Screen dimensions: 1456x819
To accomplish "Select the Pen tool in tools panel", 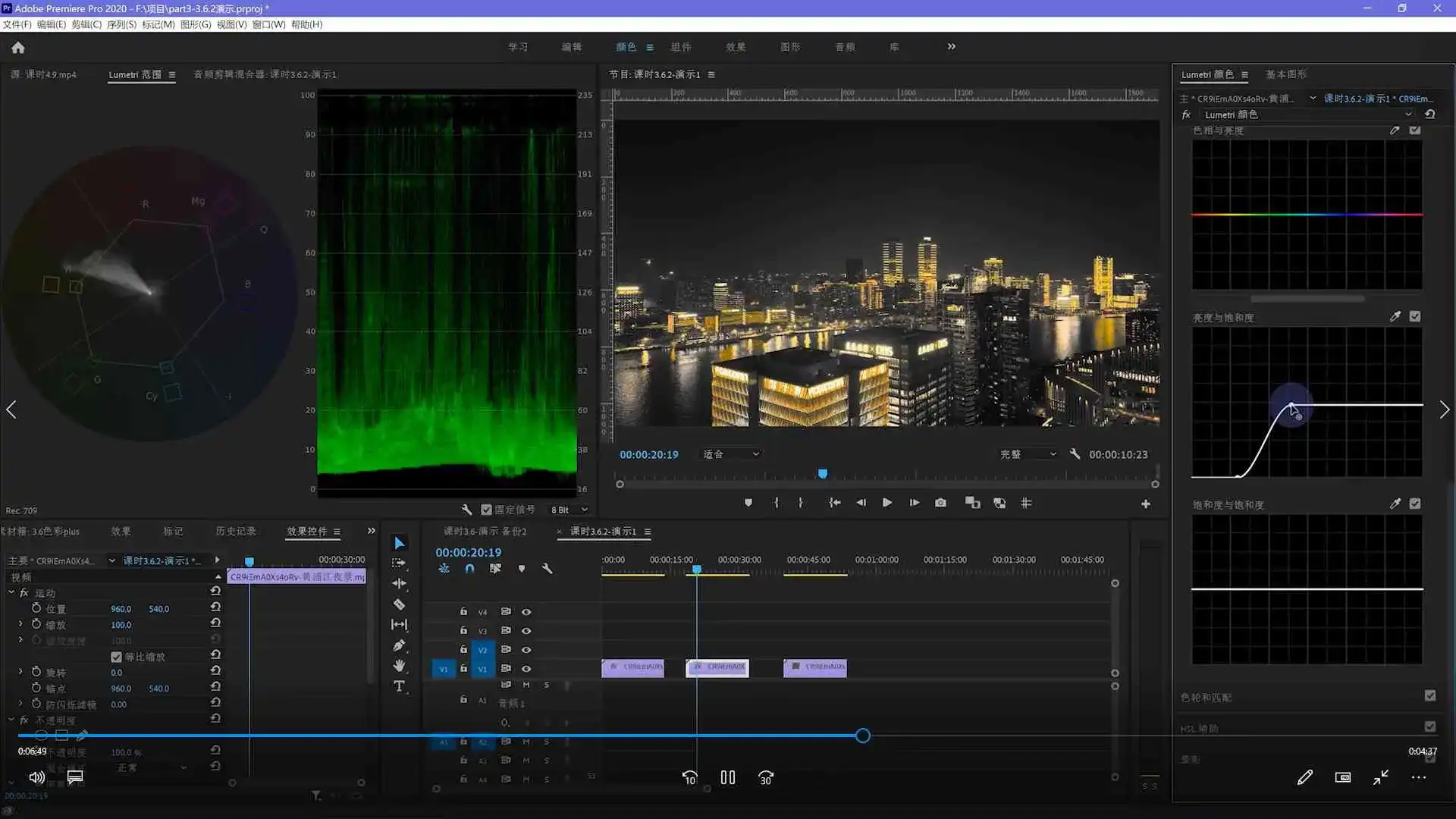I will coord(399,645).
